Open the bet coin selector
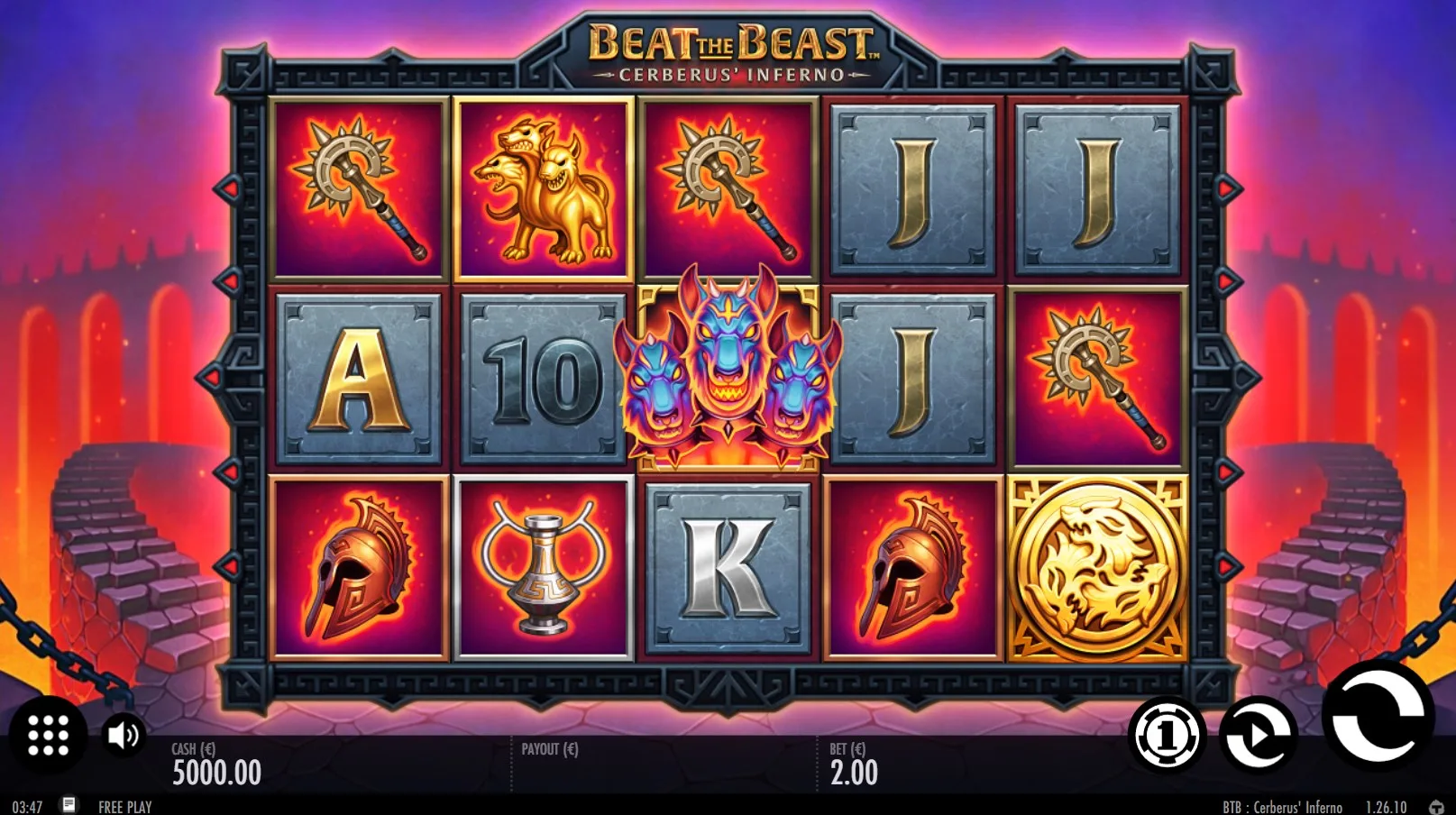 1167,736
